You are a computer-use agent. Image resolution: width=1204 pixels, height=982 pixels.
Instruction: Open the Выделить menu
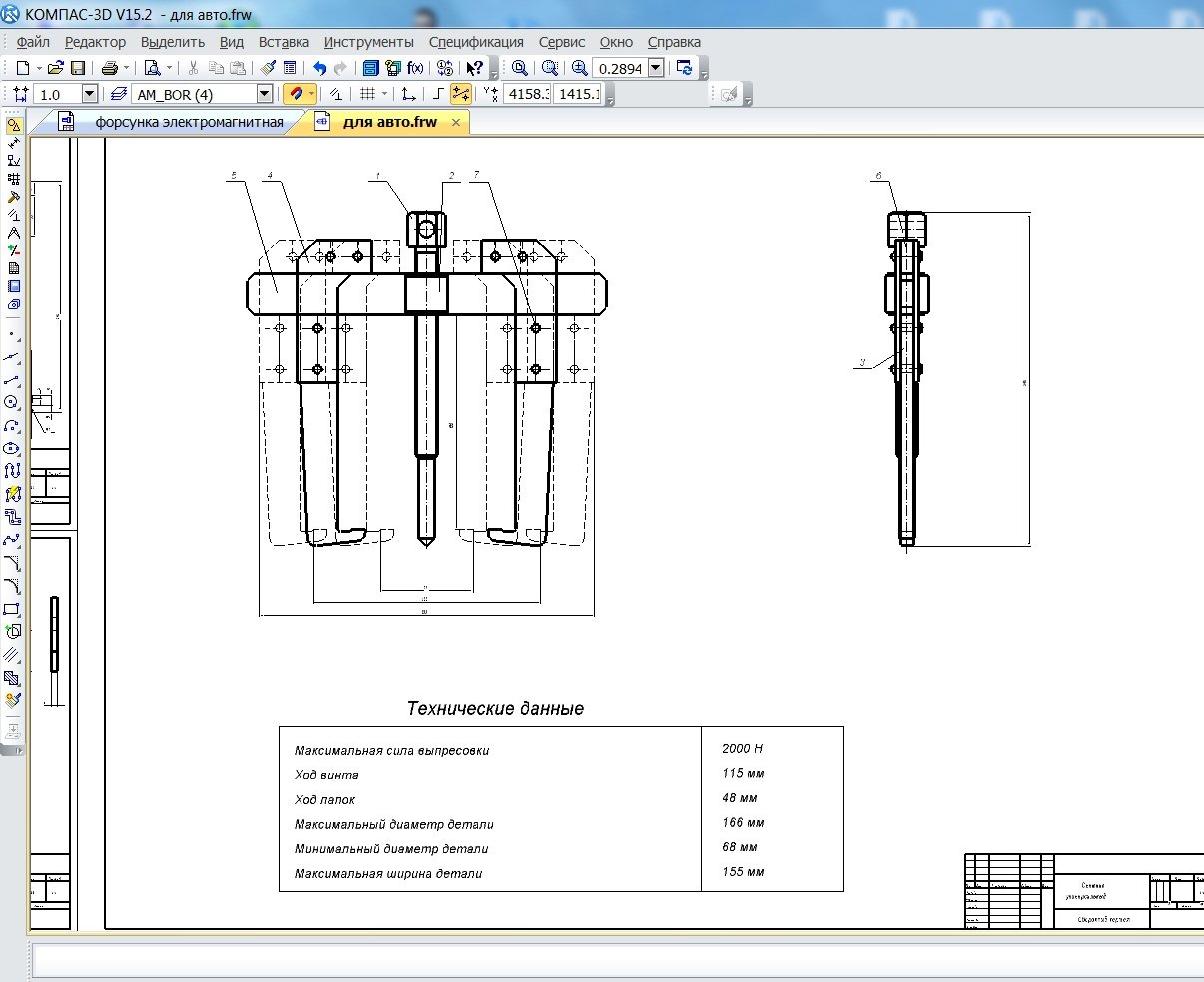pos(173,42)
